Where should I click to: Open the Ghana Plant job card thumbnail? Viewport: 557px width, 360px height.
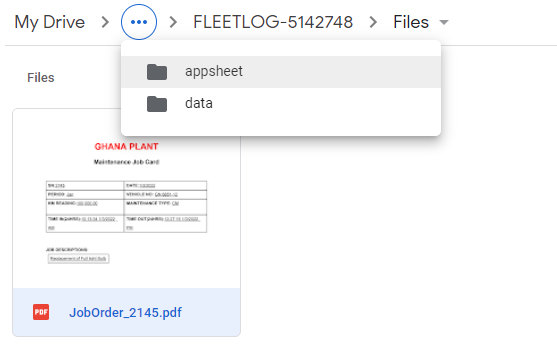click(126, 199)
